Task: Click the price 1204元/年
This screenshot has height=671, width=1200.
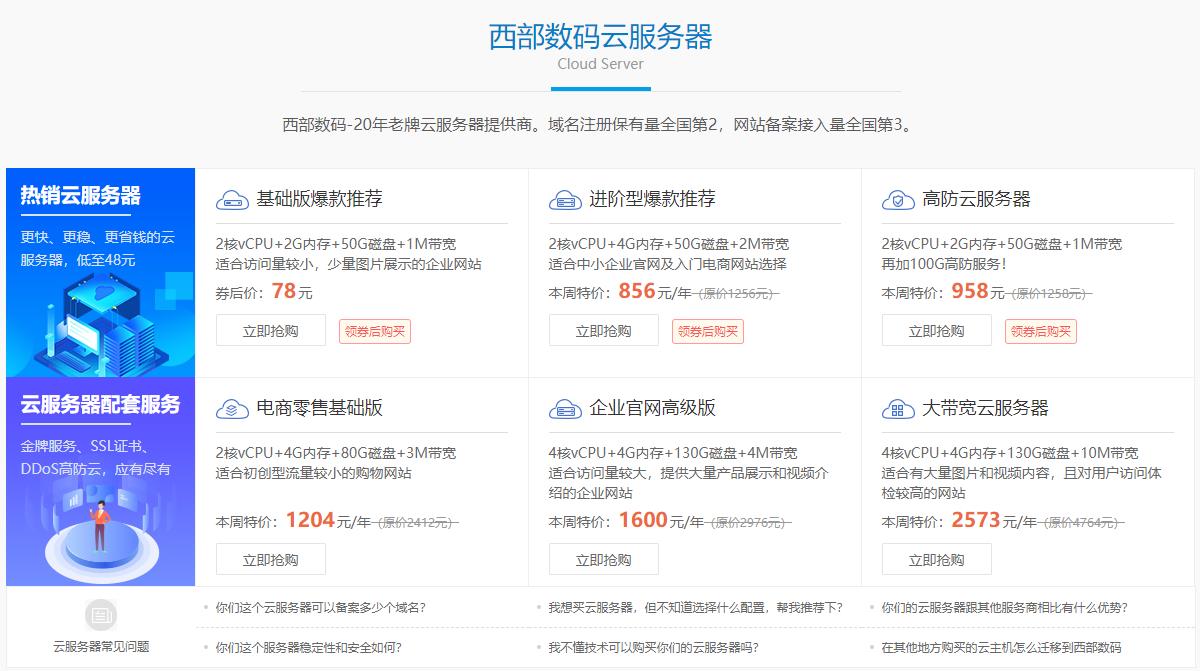Action: click(328, 520)
